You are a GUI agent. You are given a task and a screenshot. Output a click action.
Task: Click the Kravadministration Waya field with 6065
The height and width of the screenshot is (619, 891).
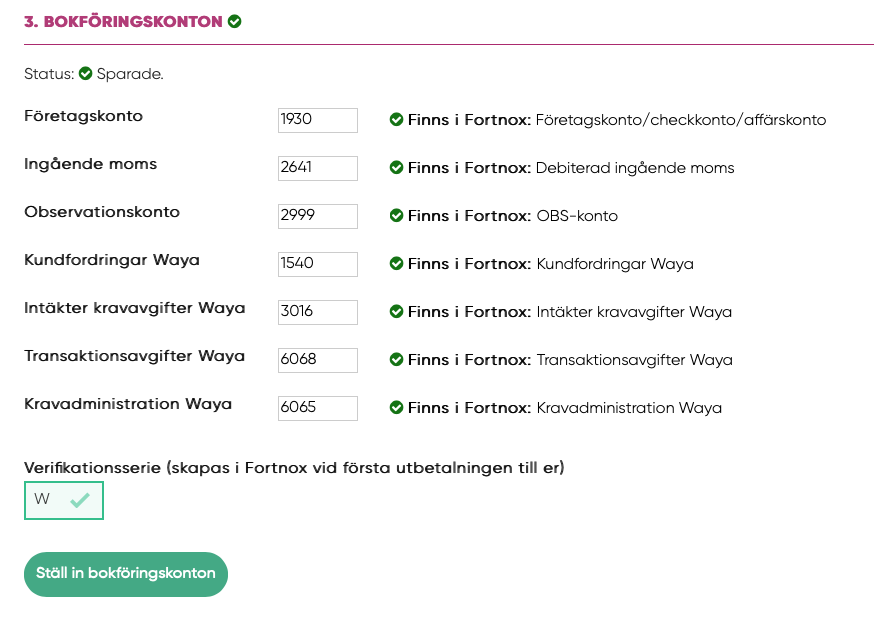pos(318,409)
